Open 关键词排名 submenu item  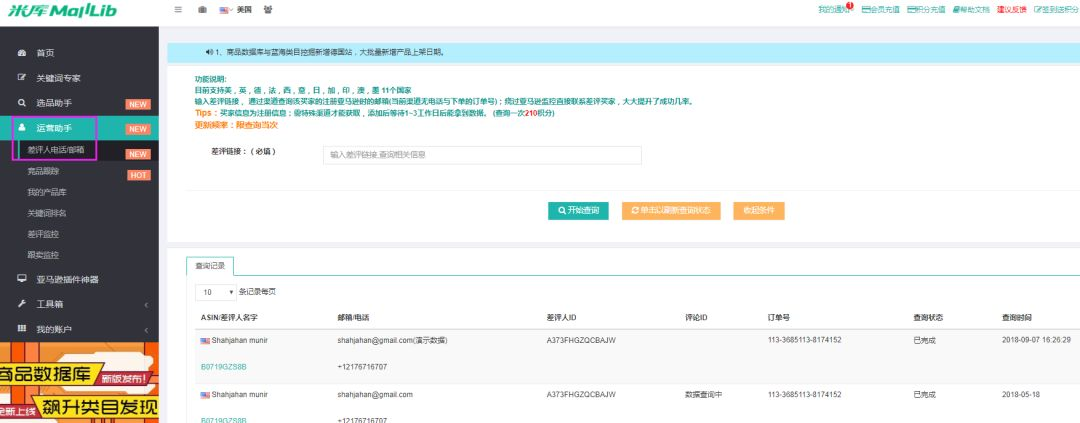click(x=47, y=214)
